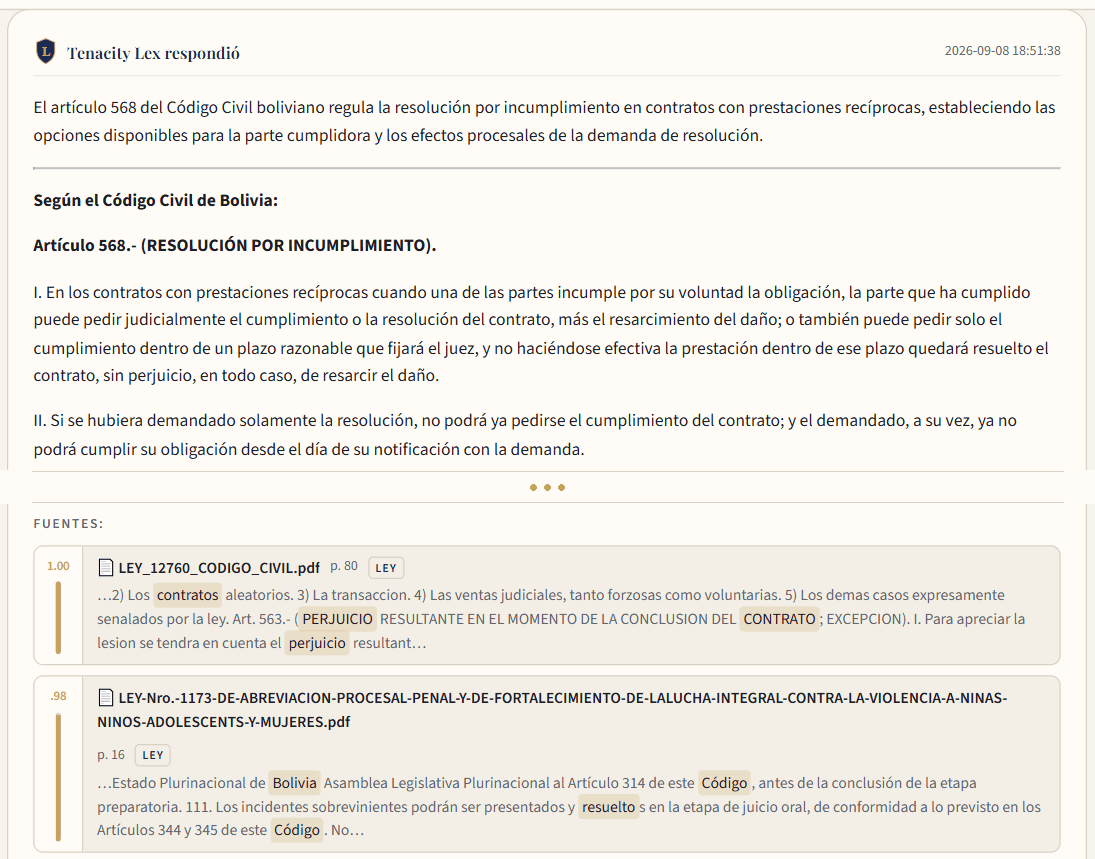Click the 'p. 16' page reference
Viewport: 1095px width, 859px height.
[x=111, y=755]
